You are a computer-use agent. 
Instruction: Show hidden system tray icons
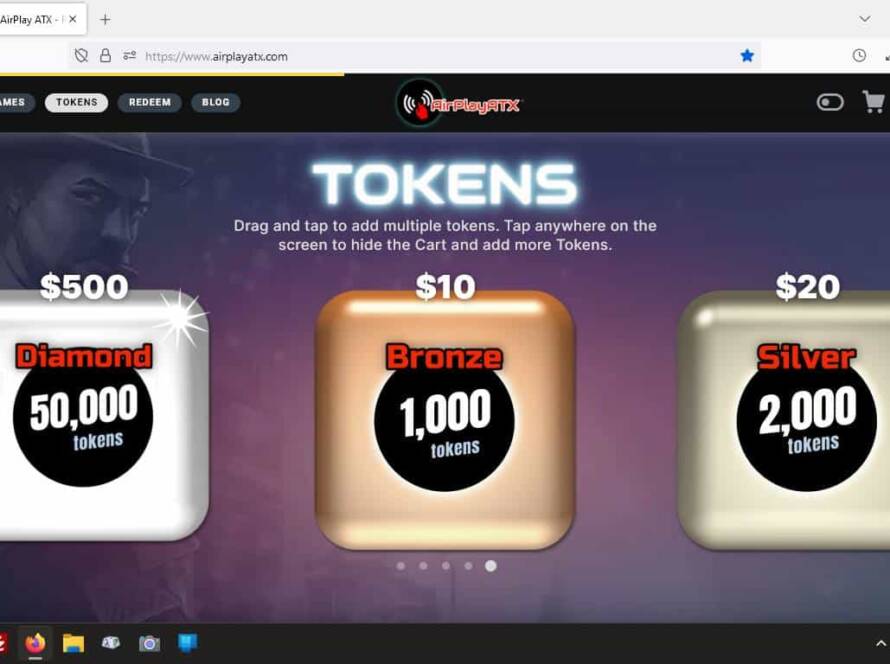tap(880, 644)
